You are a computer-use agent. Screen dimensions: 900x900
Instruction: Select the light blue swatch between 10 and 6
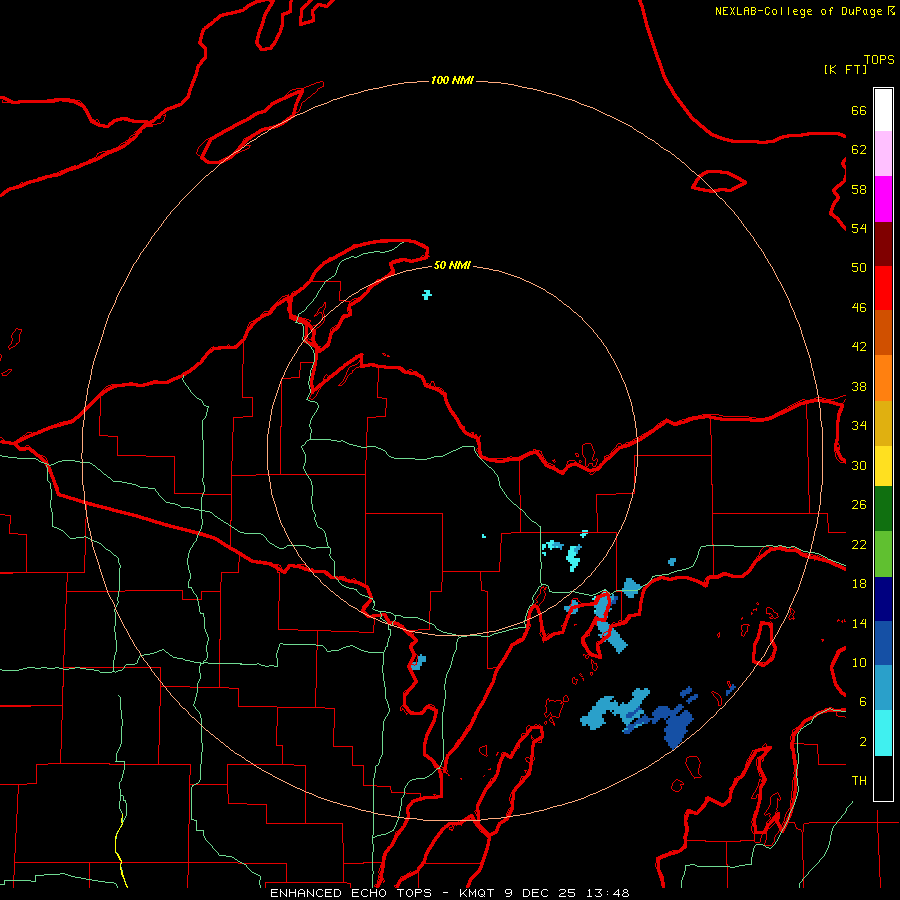tap(883, 688)
